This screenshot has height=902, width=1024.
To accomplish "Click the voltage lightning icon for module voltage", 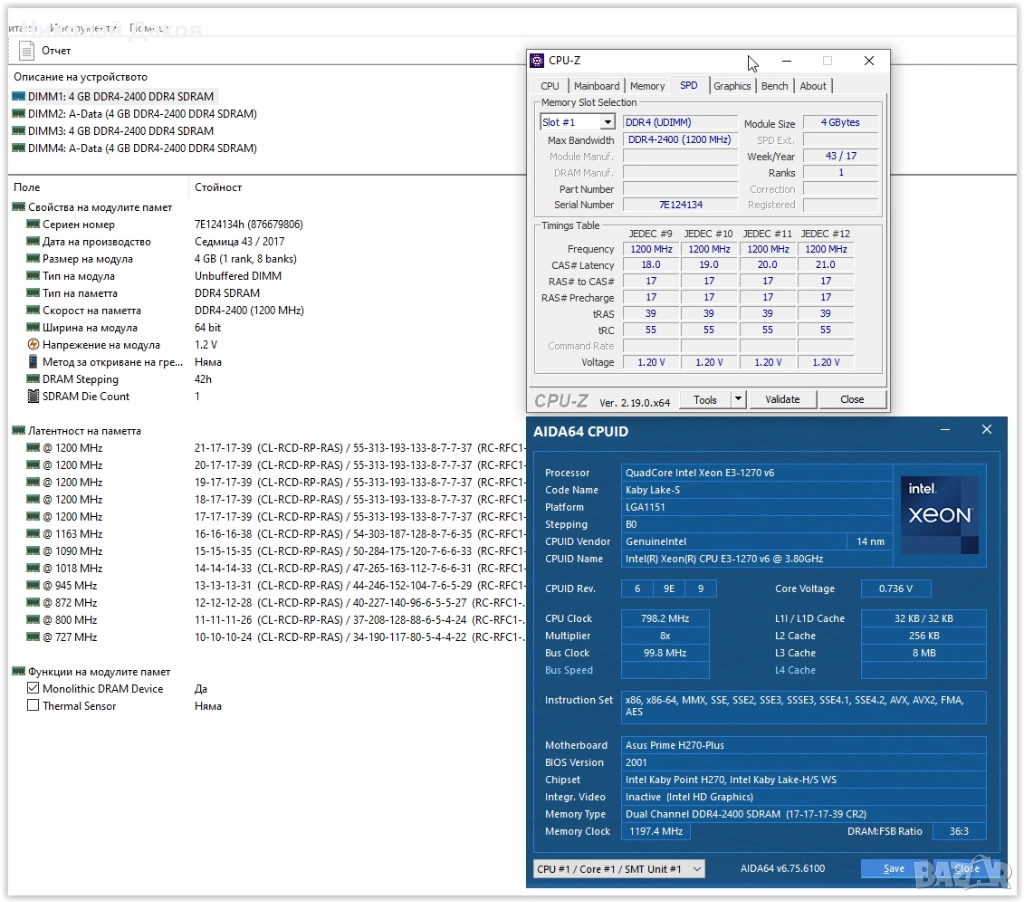I will [x=33, y=345].
